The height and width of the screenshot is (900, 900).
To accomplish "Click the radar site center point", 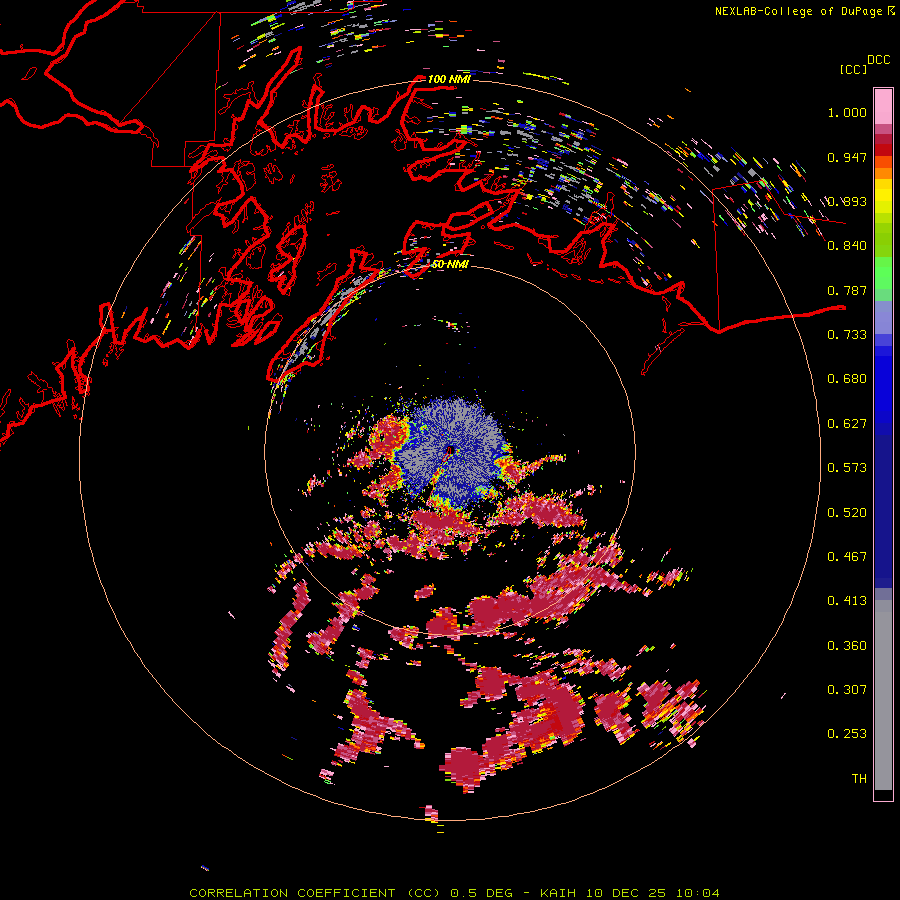I will point(450,451).
